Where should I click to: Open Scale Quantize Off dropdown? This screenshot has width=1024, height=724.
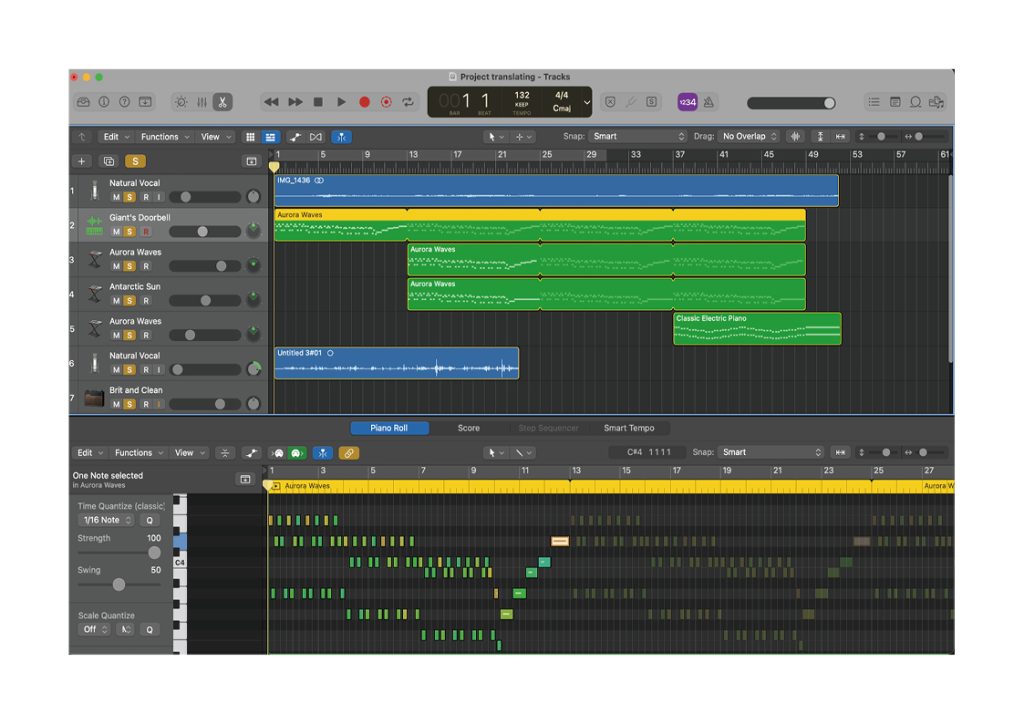(94, 629)
